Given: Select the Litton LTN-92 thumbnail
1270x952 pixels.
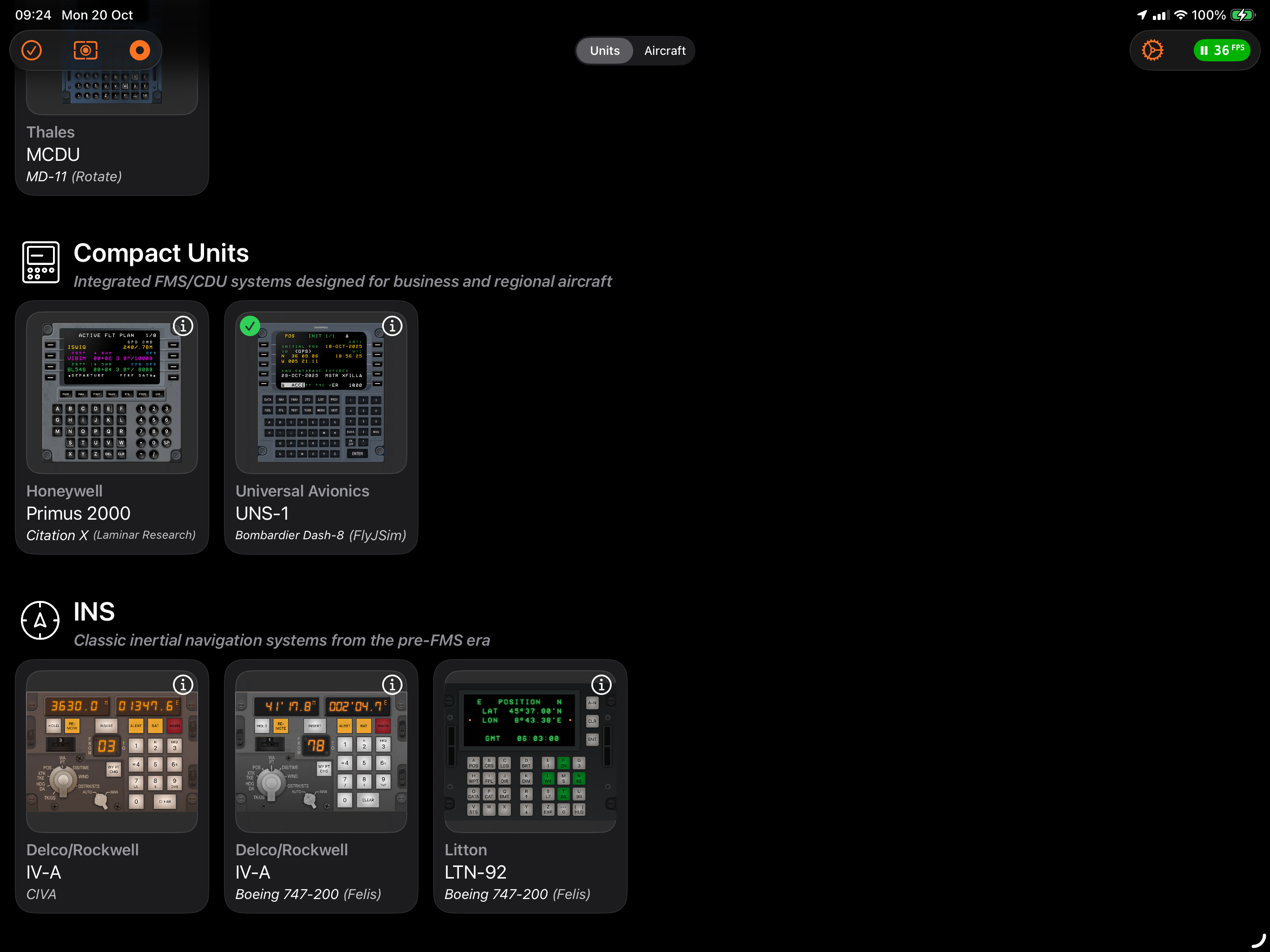Looking at the screenshot, I should 530,752.
